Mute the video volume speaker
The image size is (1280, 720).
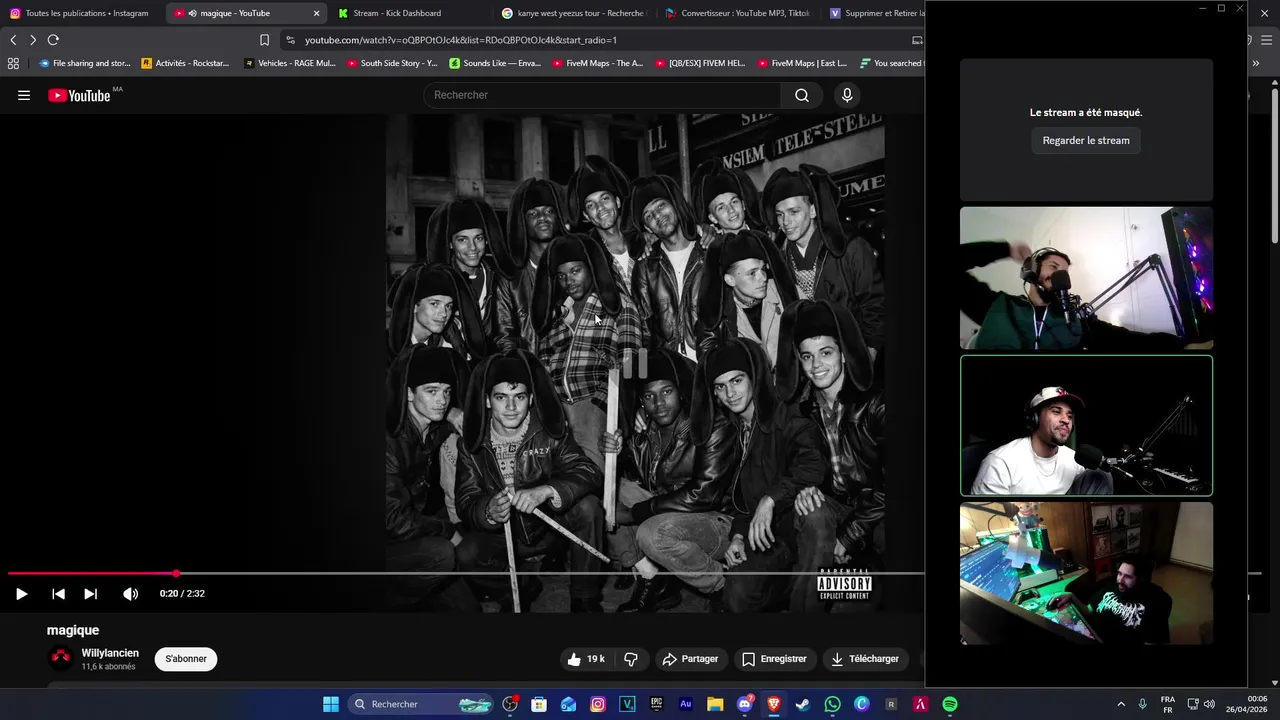130,594
